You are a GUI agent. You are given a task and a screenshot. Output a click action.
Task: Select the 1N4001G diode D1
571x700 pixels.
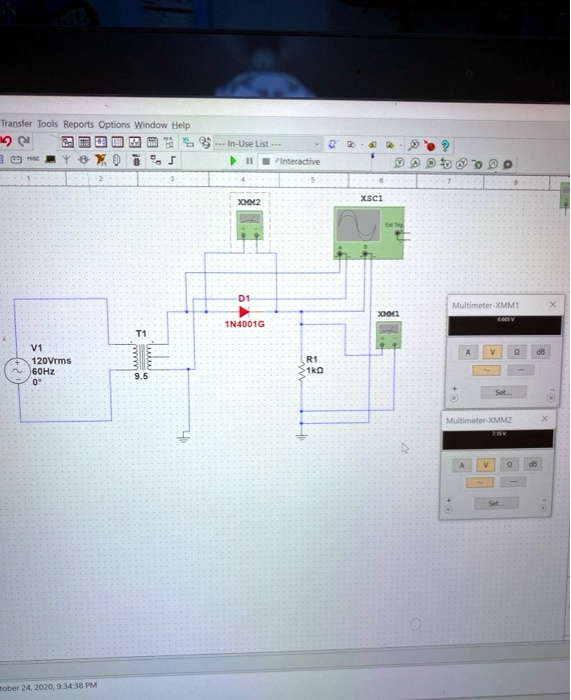coord(244,312)
